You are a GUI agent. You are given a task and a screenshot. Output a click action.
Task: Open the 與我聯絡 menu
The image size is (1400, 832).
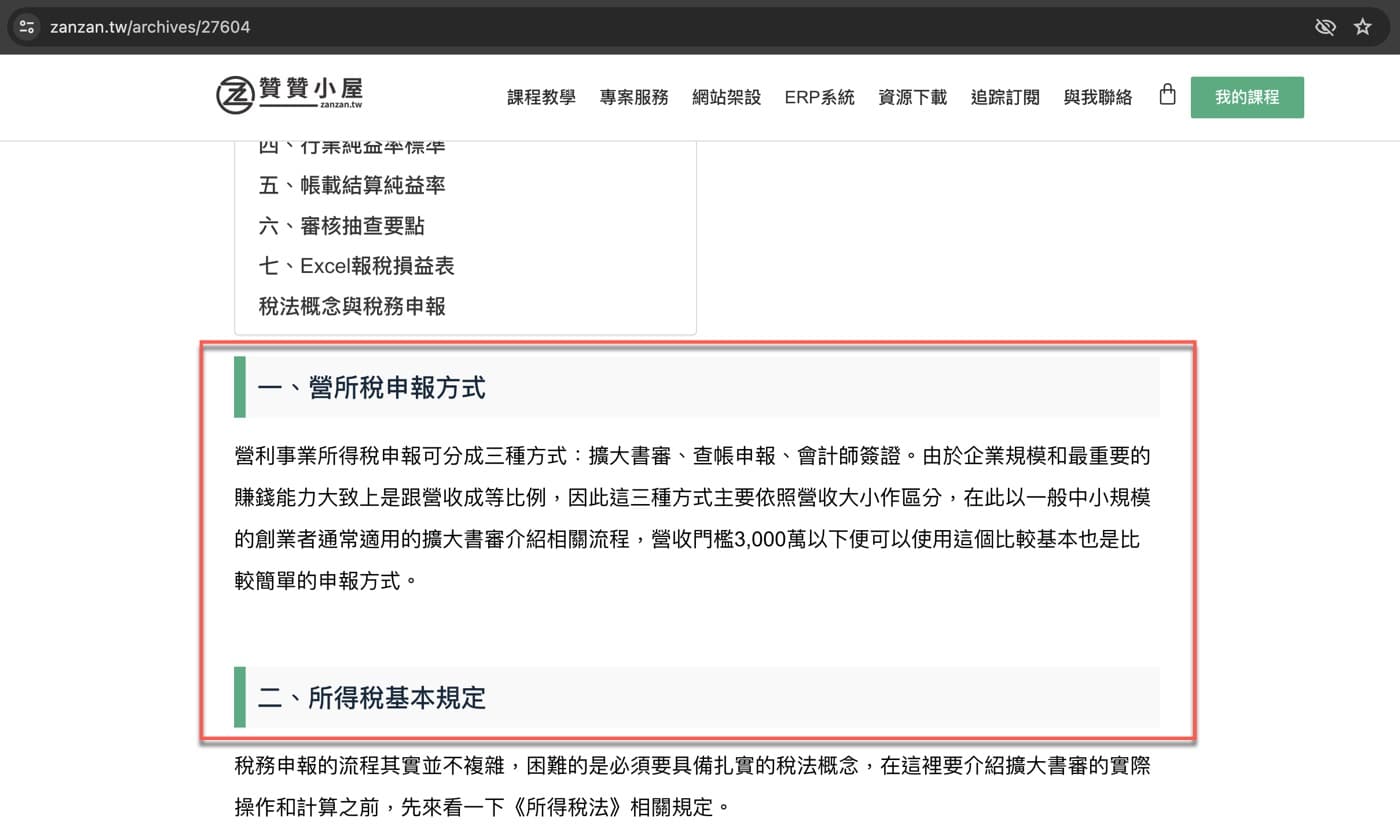pos(1098,97)
